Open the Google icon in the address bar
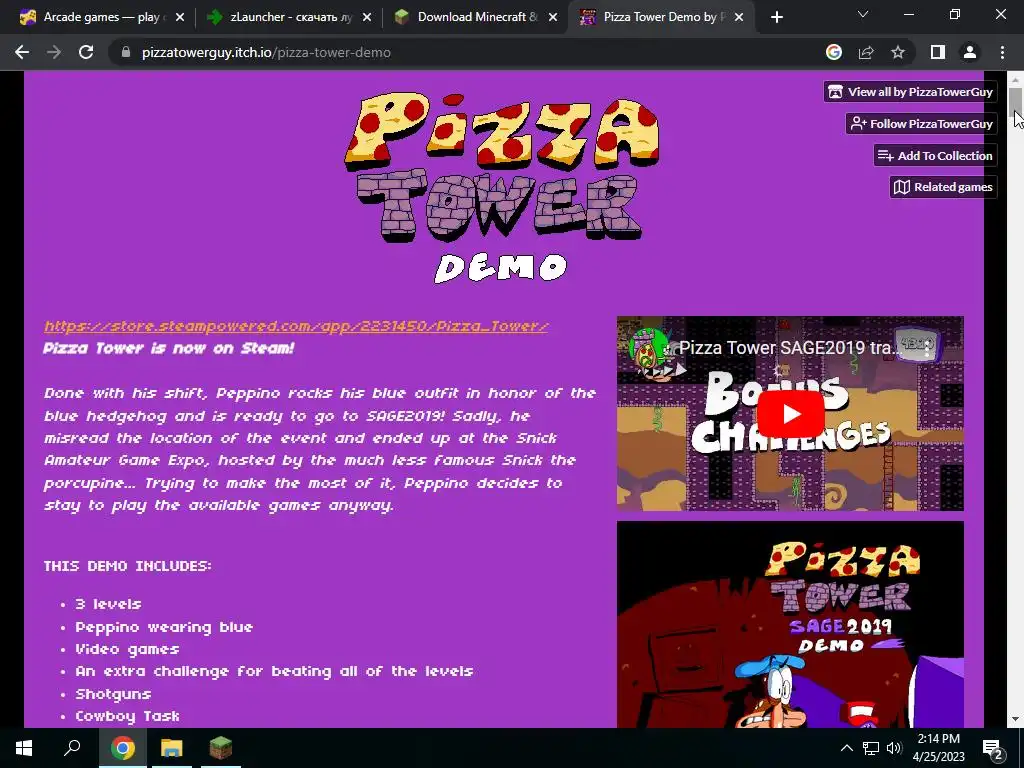 tap(834, 52)
